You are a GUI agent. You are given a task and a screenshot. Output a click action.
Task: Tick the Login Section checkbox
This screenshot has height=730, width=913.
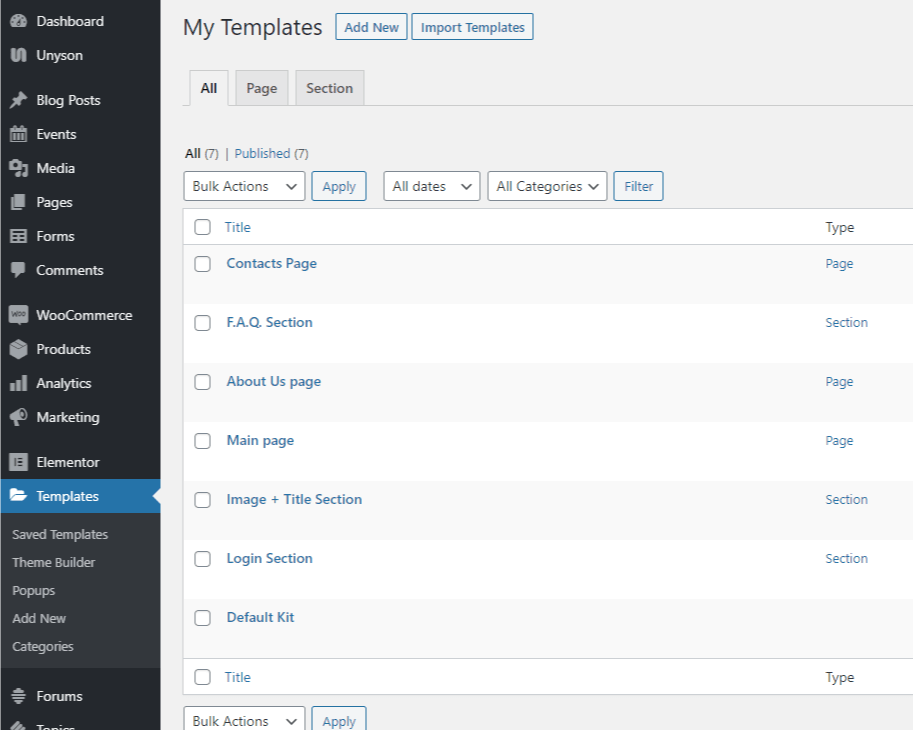point(203,559)
